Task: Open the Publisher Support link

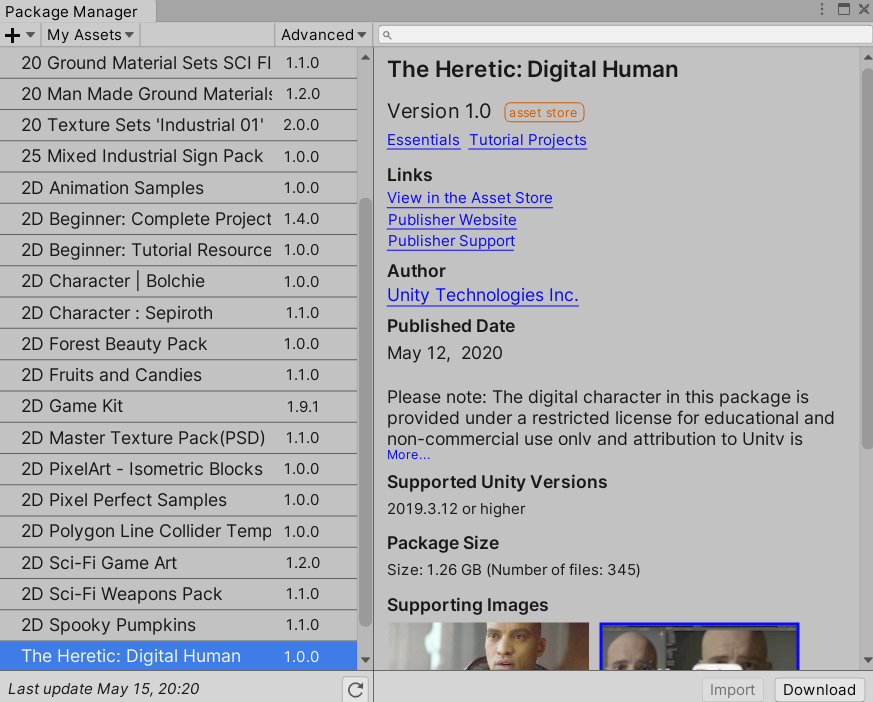Action: (451, 241)
